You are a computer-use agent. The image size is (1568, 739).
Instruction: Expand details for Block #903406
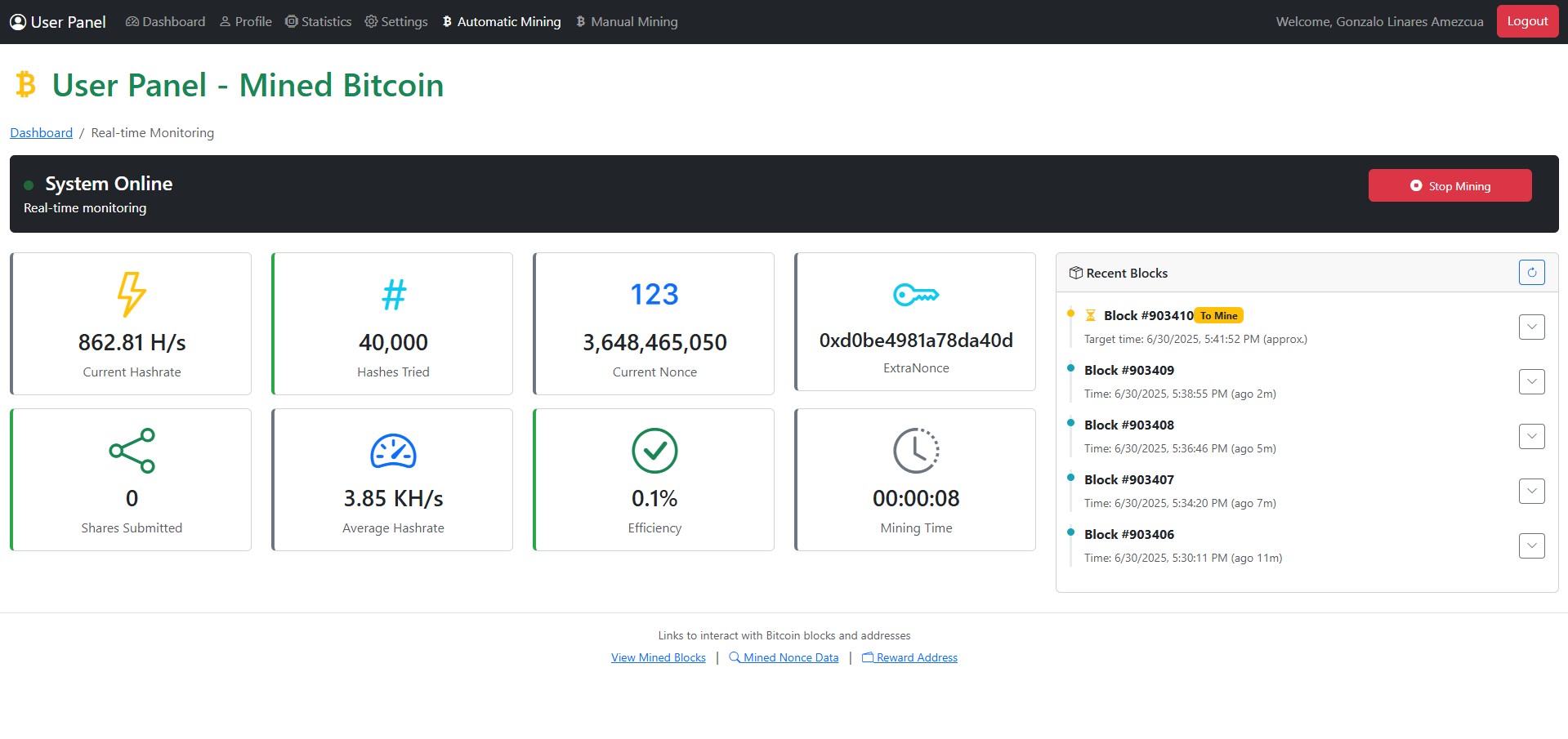1532,546
